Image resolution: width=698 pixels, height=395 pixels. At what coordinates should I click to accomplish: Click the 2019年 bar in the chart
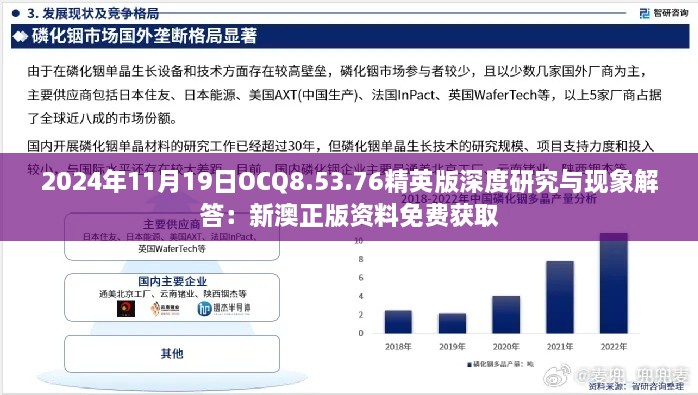coord(452,323)
